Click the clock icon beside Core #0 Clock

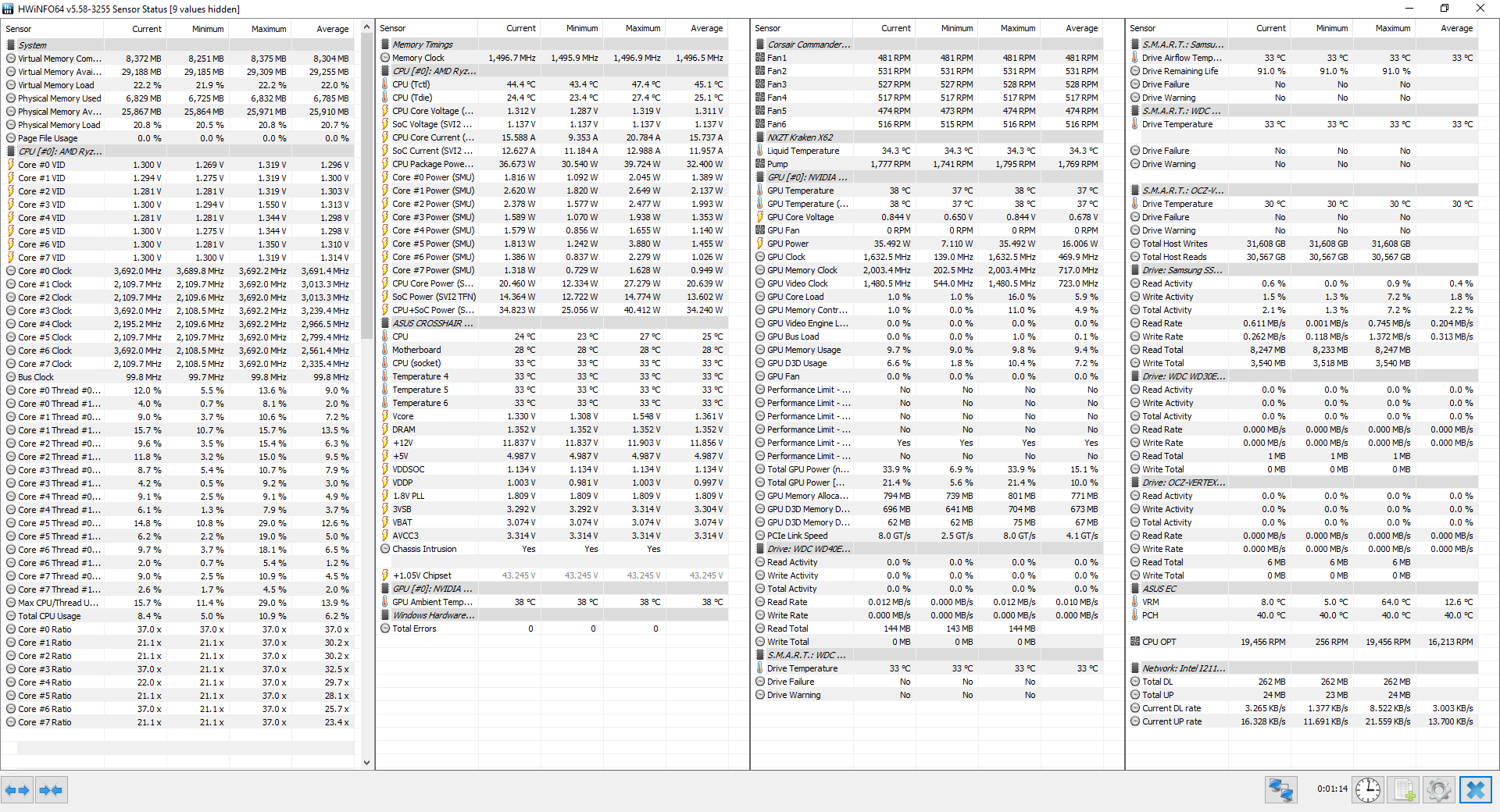point(11,271)
